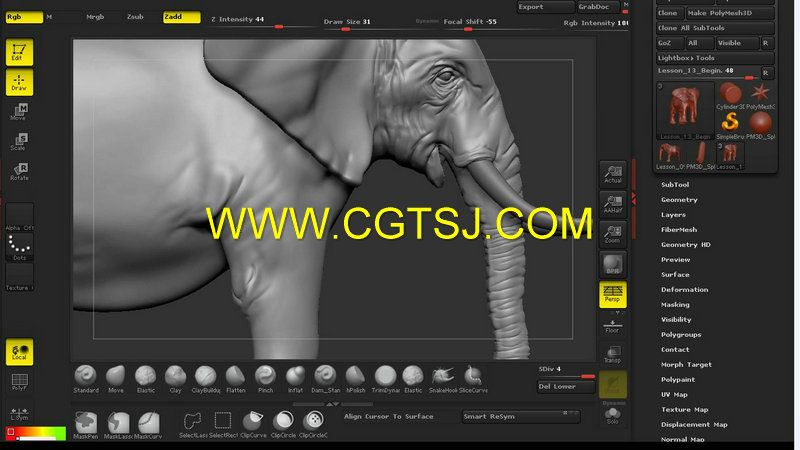Click the AAHalf view icon
The image size is (800, 450).
613,204
